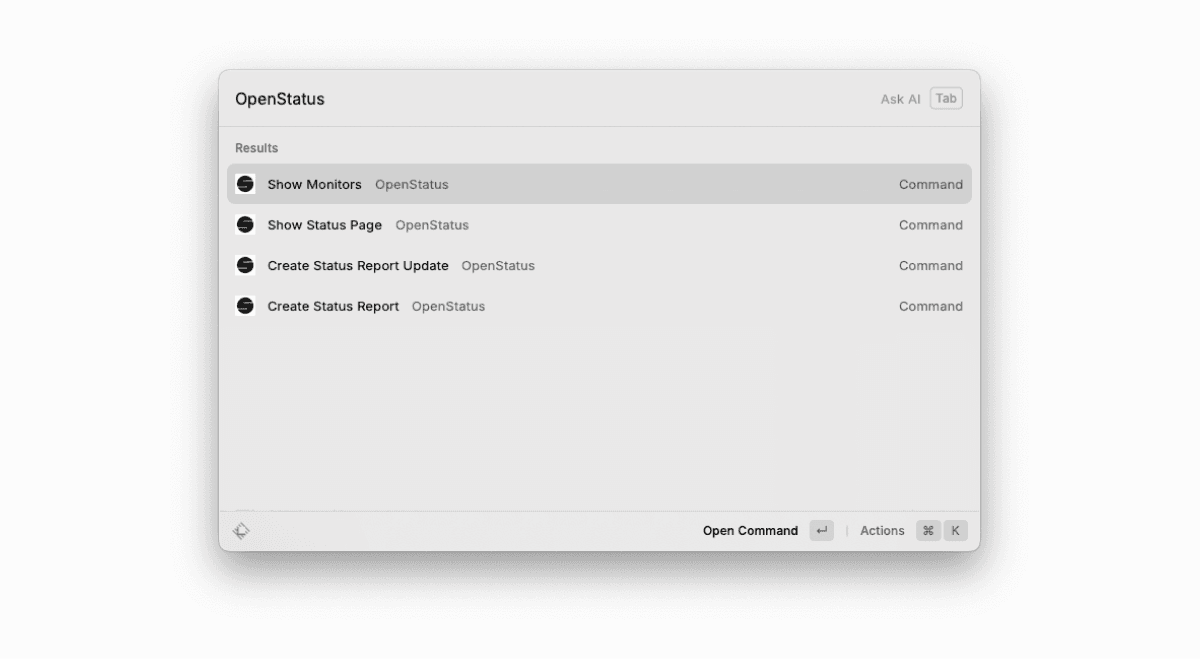Click the OpenStatus subtitle next to Create Status Report

coord(447,306)
